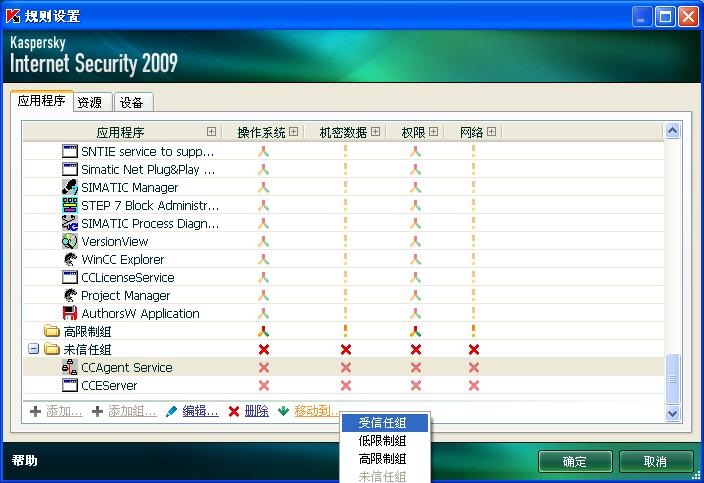Select the Project Manager row text

click(125, 295)
